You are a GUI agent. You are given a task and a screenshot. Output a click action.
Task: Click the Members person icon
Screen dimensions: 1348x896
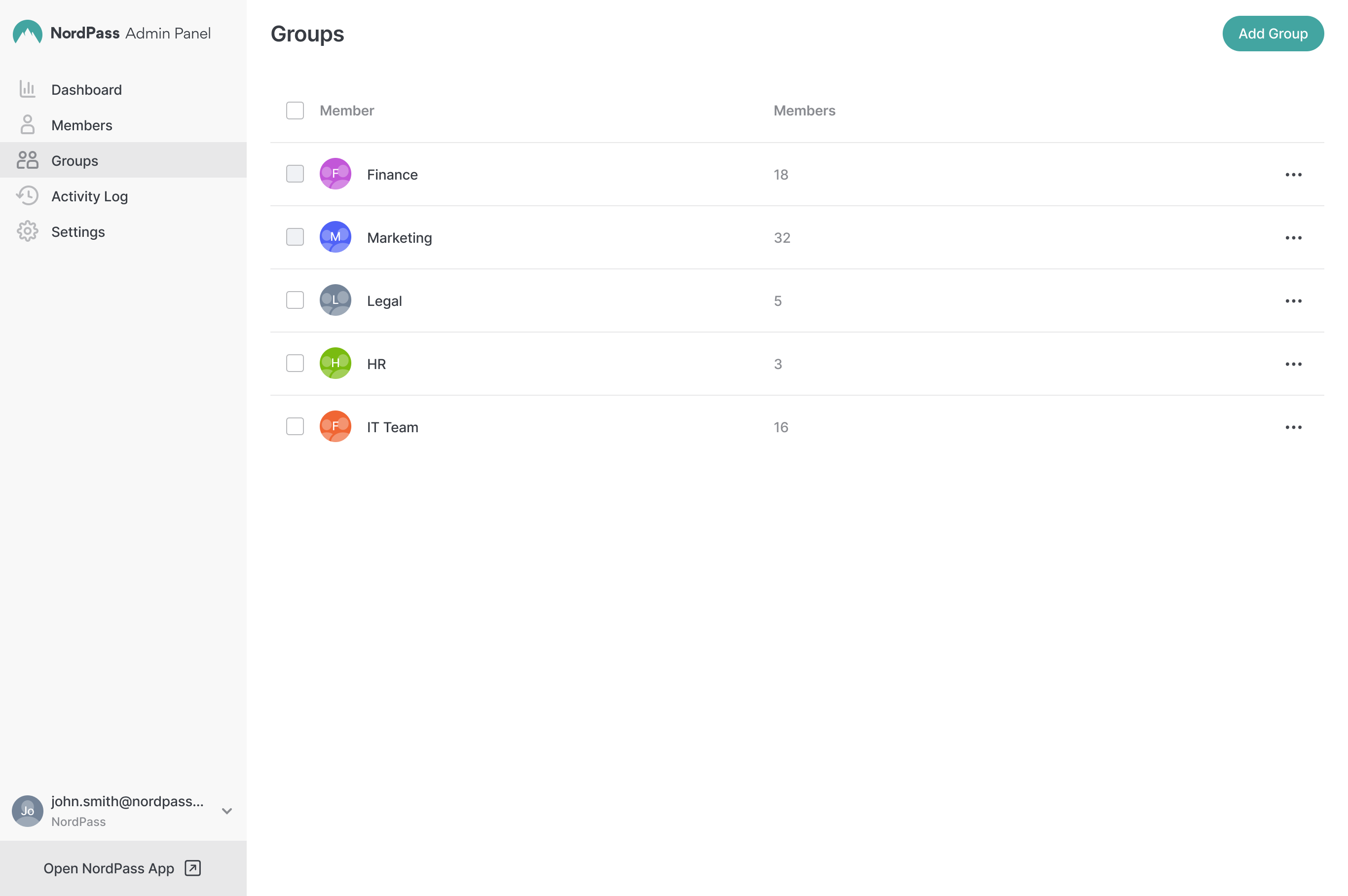tap(28, 124)
